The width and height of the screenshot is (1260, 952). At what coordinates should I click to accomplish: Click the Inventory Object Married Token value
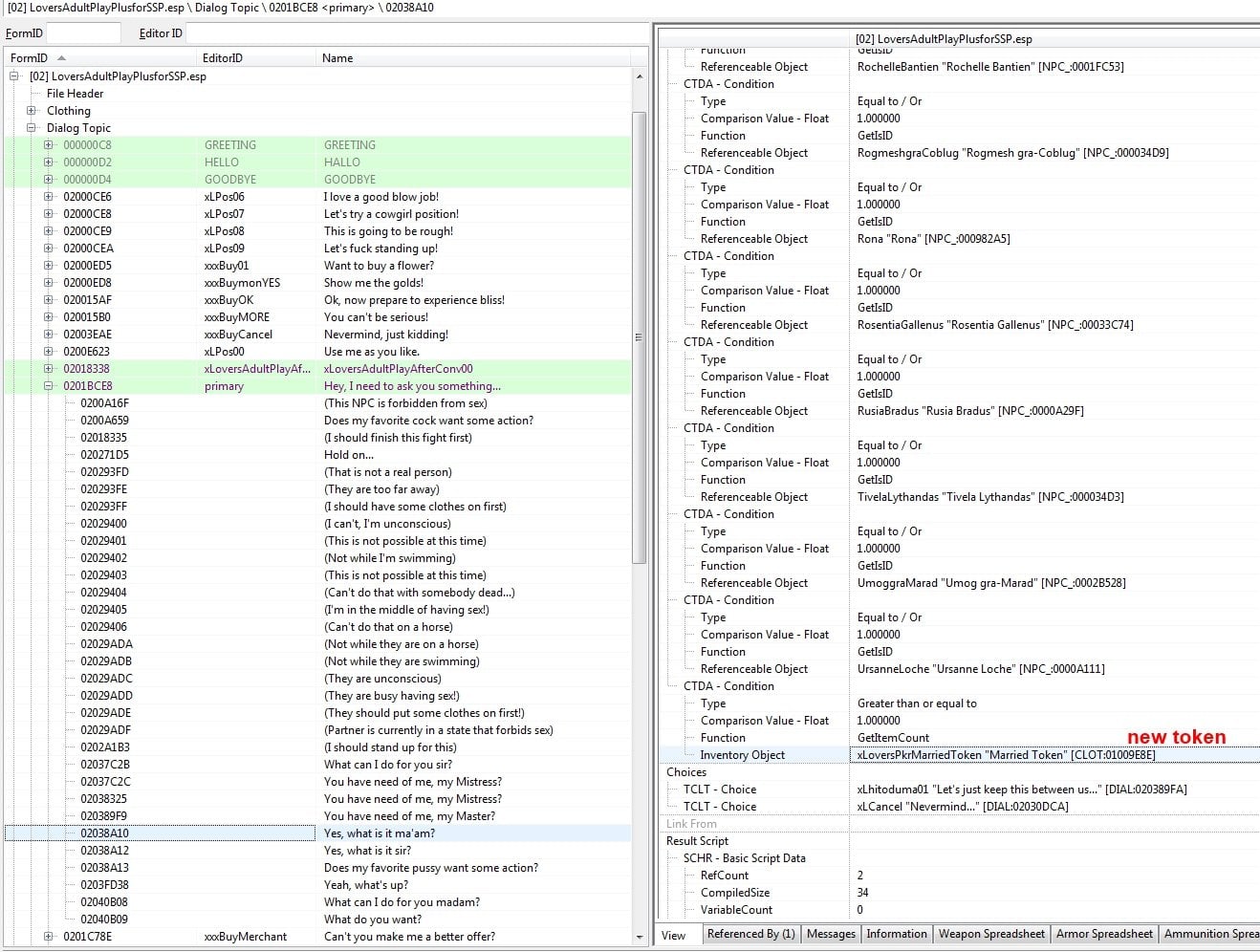1007,755
